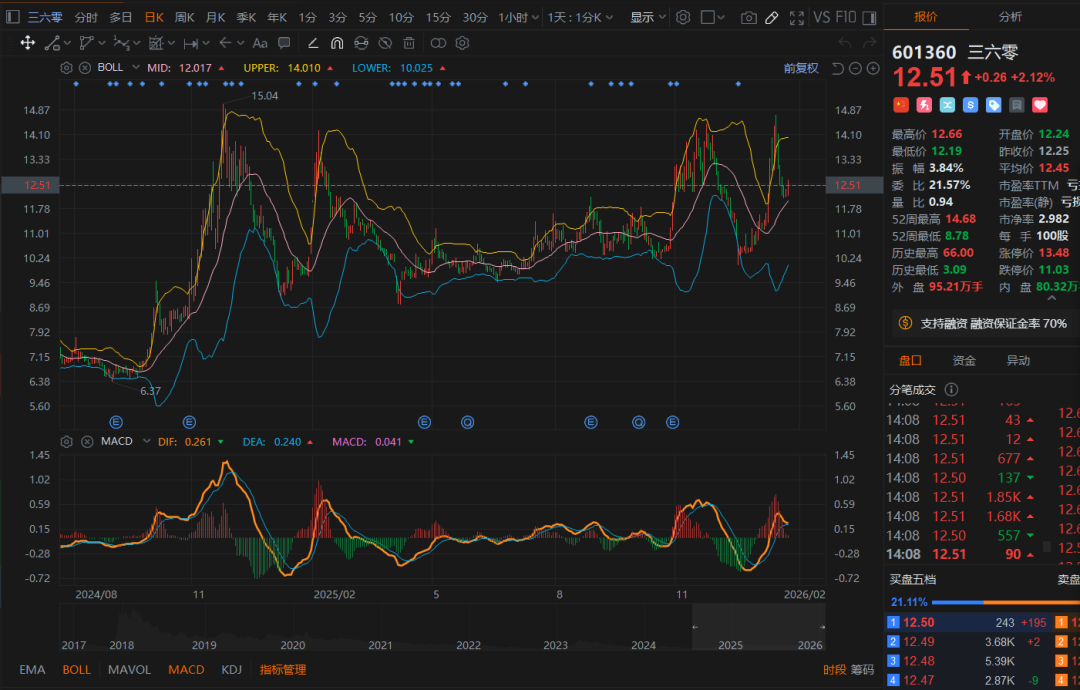Toggle the KDJ indicator at bottom bar

click(x=231, y=670)
